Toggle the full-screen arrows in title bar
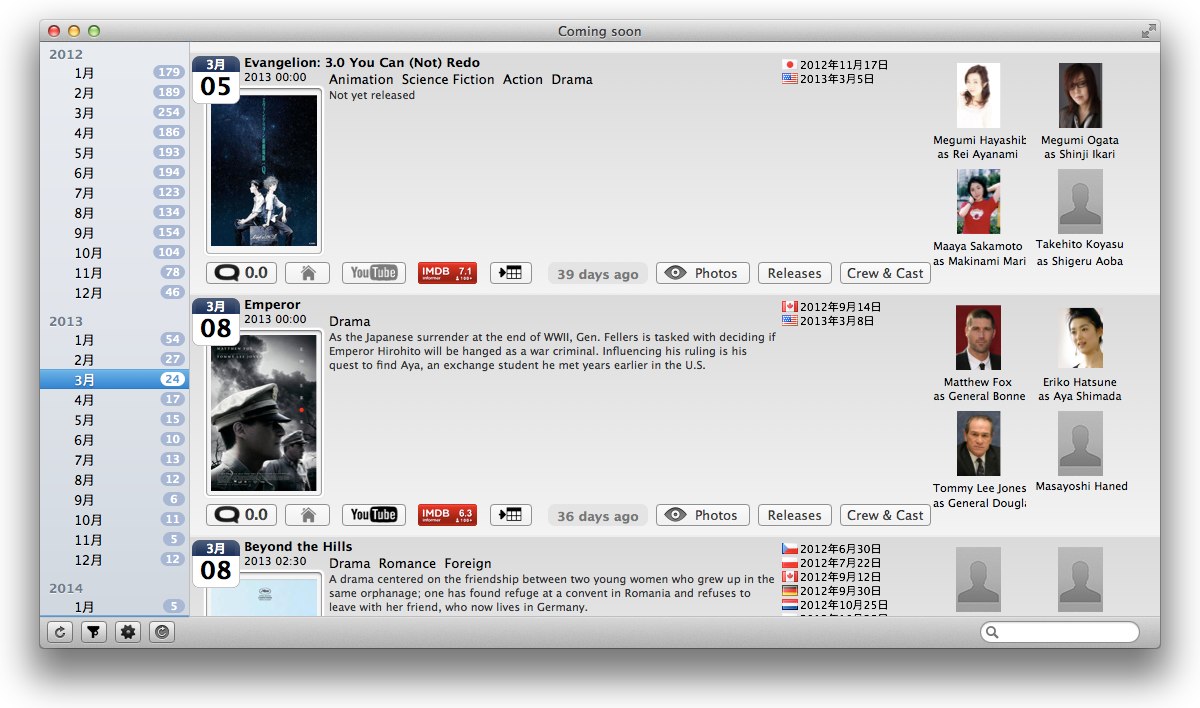1200x708 pixels. pos(1149,31)
